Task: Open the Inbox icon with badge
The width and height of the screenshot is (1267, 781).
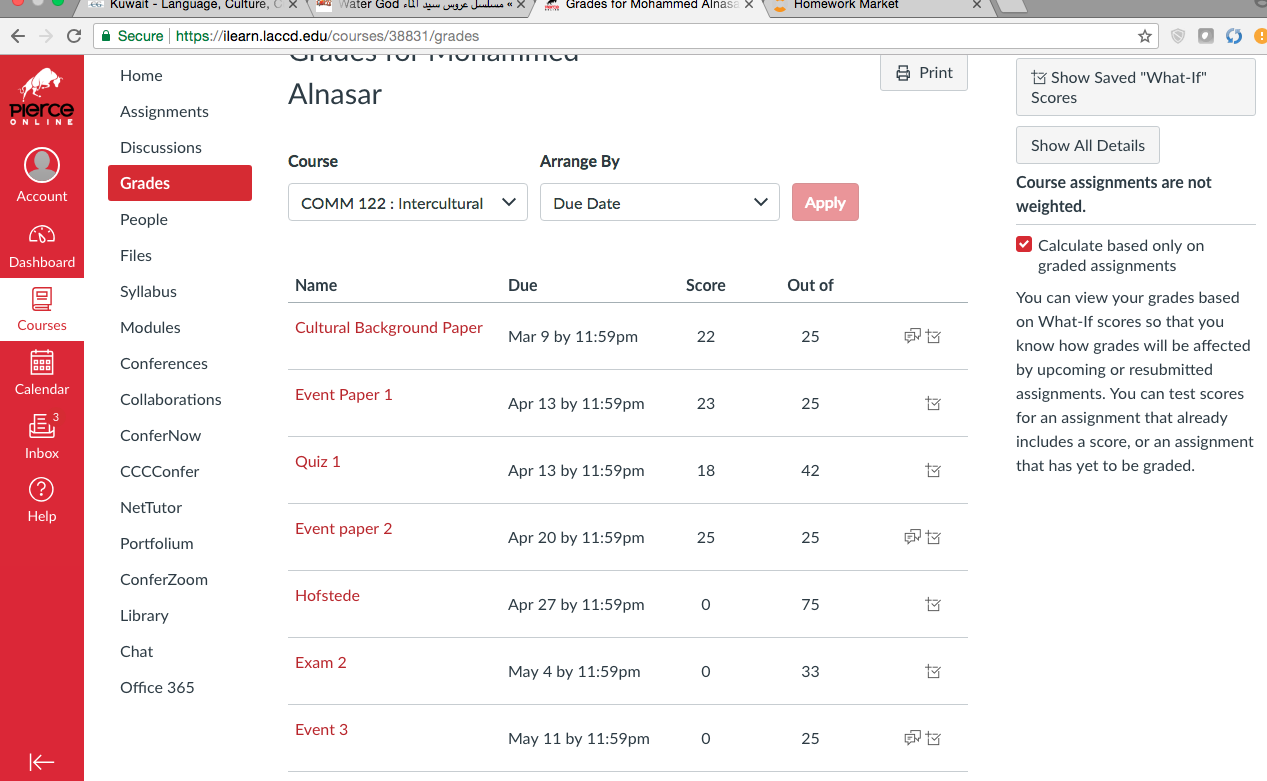Action: click(x=42, y=426)
